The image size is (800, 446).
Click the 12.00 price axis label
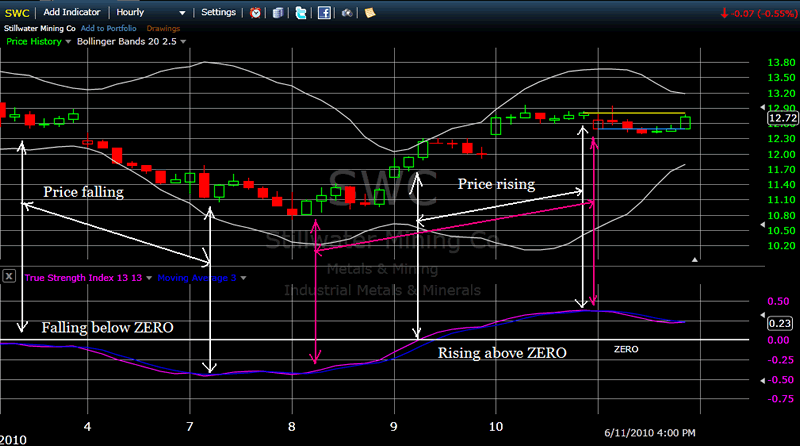pos(781,154)
